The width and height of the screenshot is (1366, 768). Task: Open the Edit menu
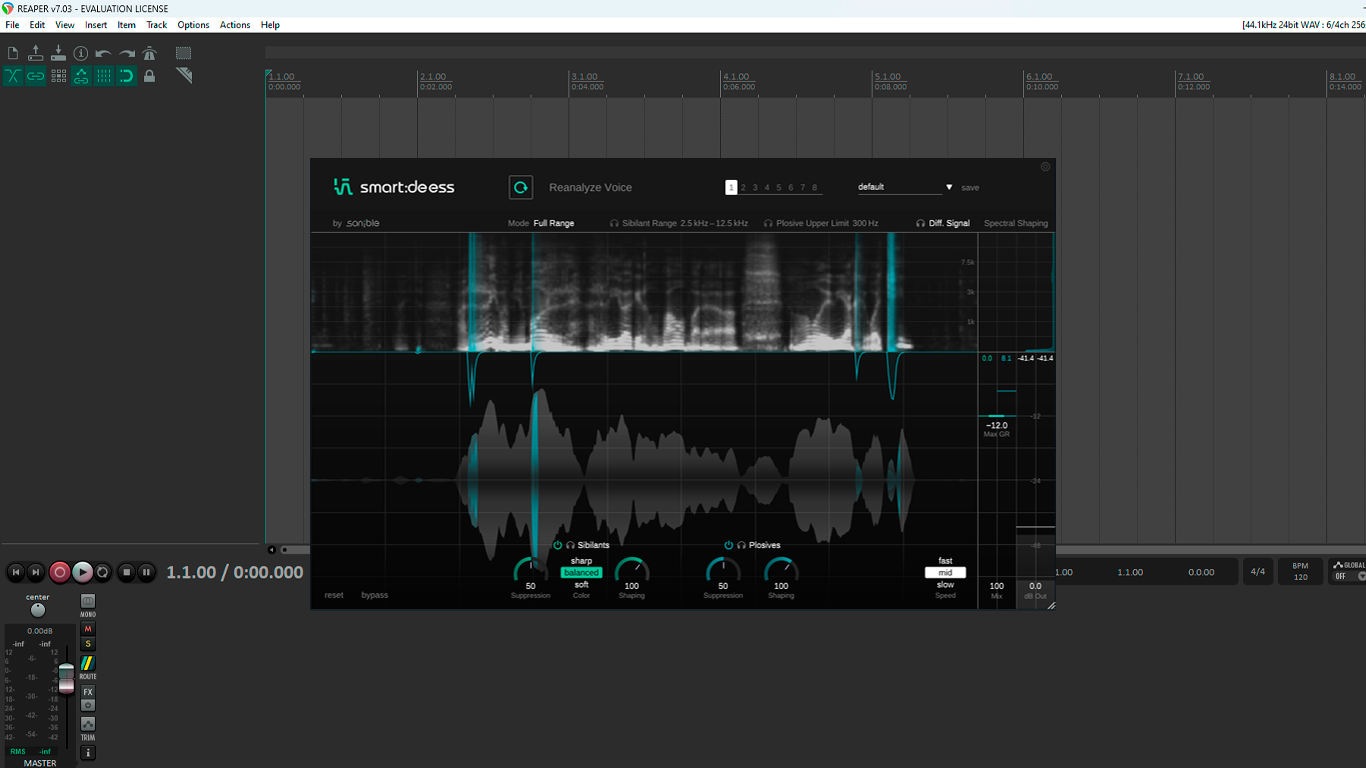(37, 25)
